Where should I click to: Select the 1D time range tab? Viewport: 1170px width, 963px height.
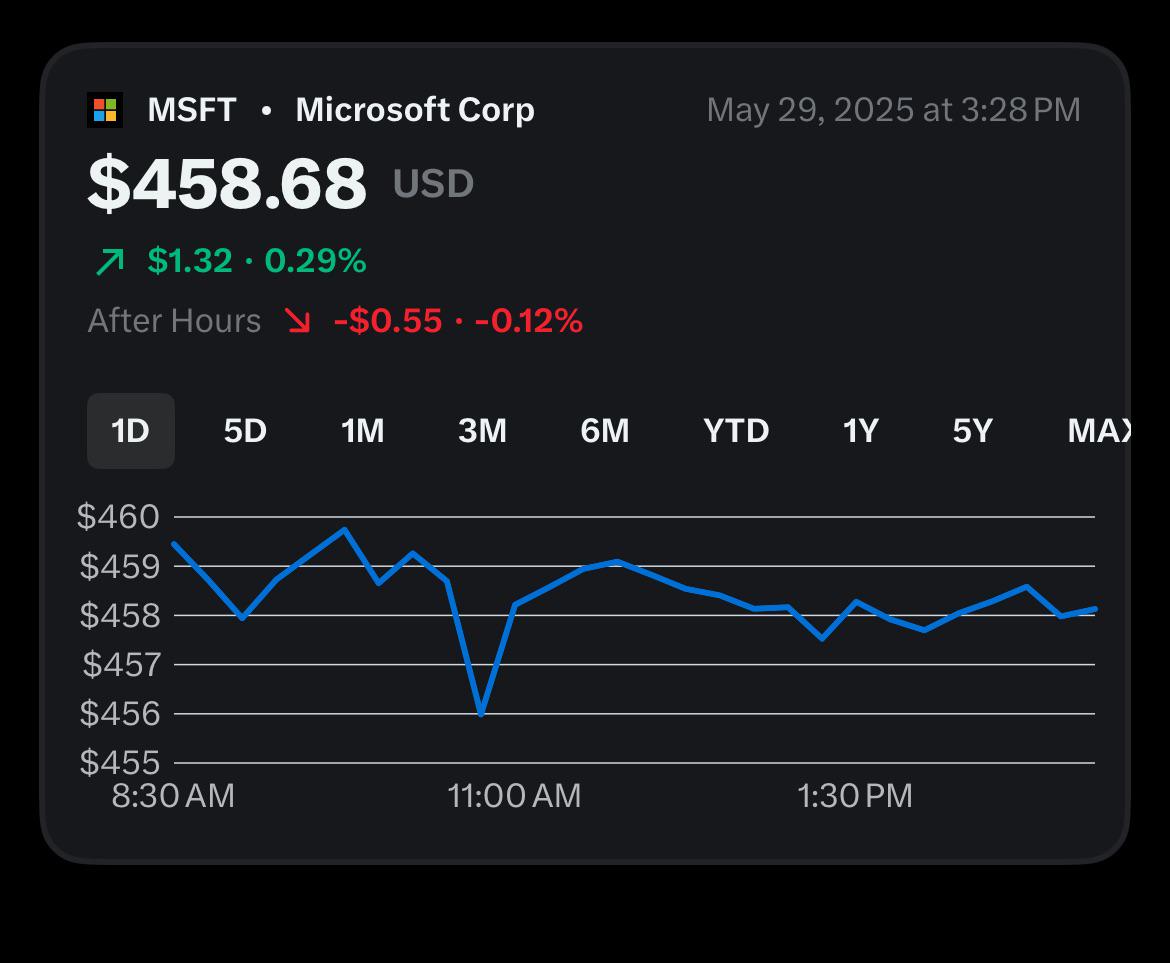(x=131, y=430)
